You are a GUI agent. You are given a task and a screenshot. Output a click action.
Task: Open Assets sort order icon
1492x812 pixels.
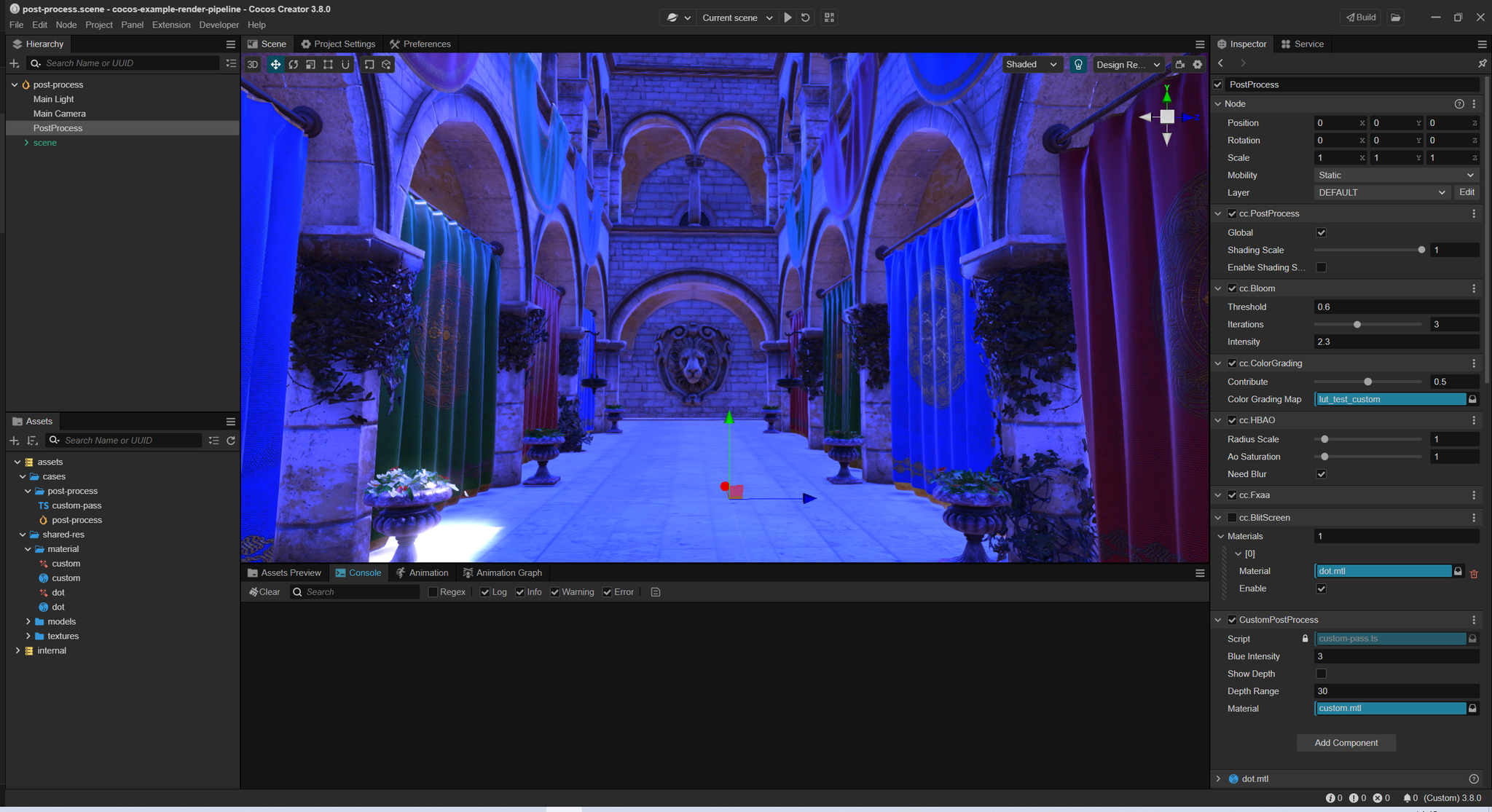coord(32,441)
